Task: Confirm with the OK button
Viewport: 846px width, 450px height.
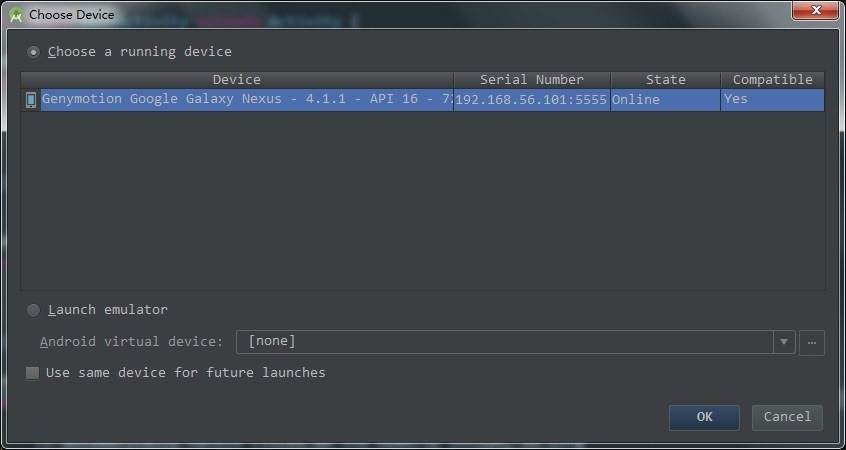Action: coord(704,417)
